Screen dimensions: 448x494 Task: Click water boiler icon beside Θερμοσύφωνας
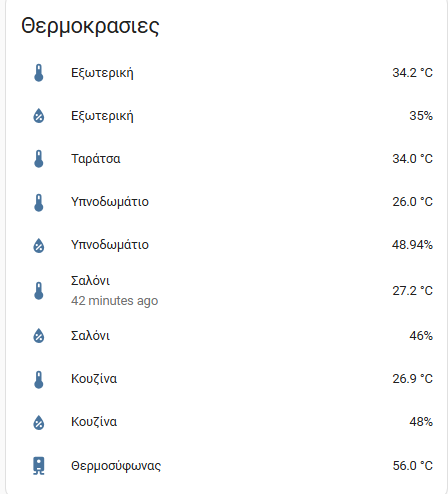[39, 465]
